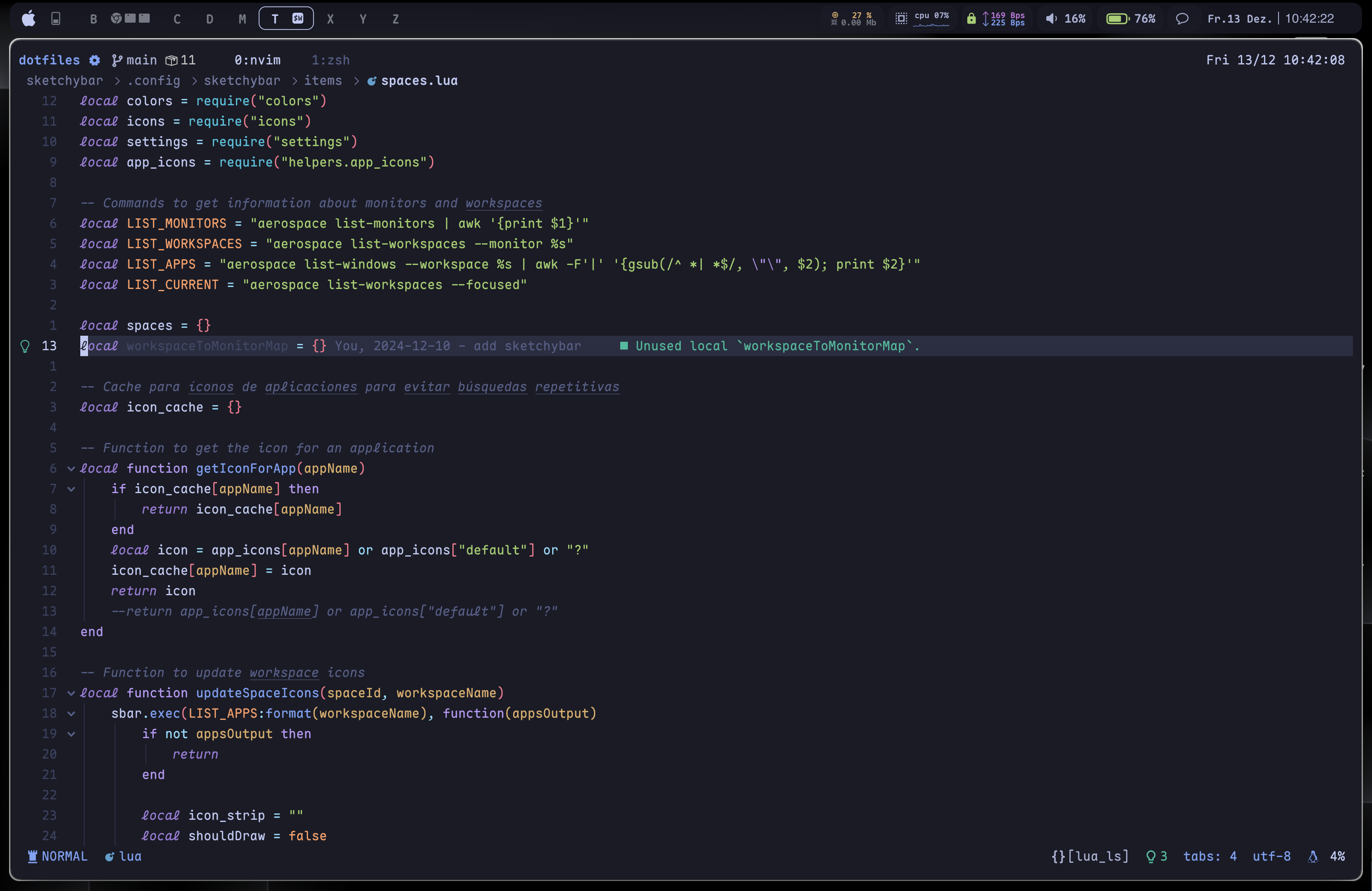This screenshot has width=1372, height=891.
Task: Click the dotfiles session name
Action: [49, 60]
